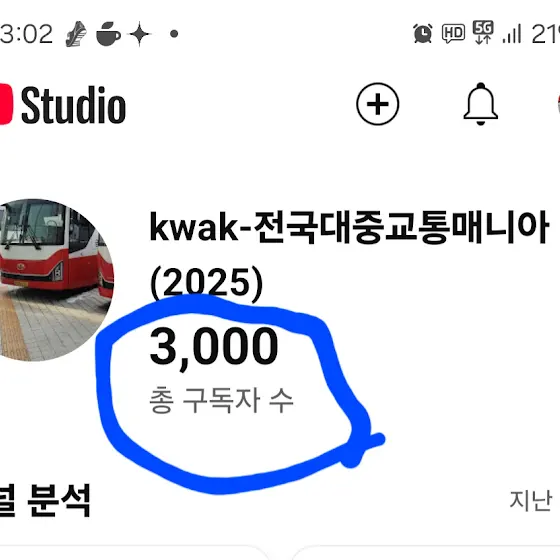
Task: Tap the circled plus Create button
Action: (378, 104)
